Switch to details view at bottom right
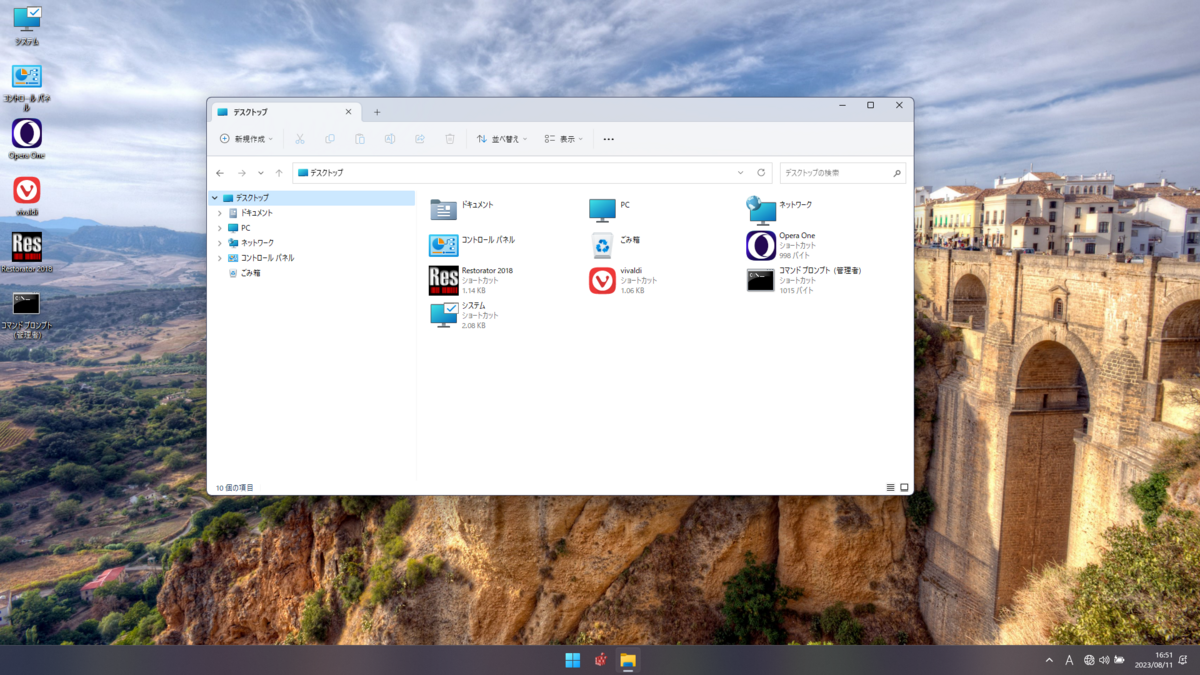Viewport: 1200px width, 675px height. [890, 487]
